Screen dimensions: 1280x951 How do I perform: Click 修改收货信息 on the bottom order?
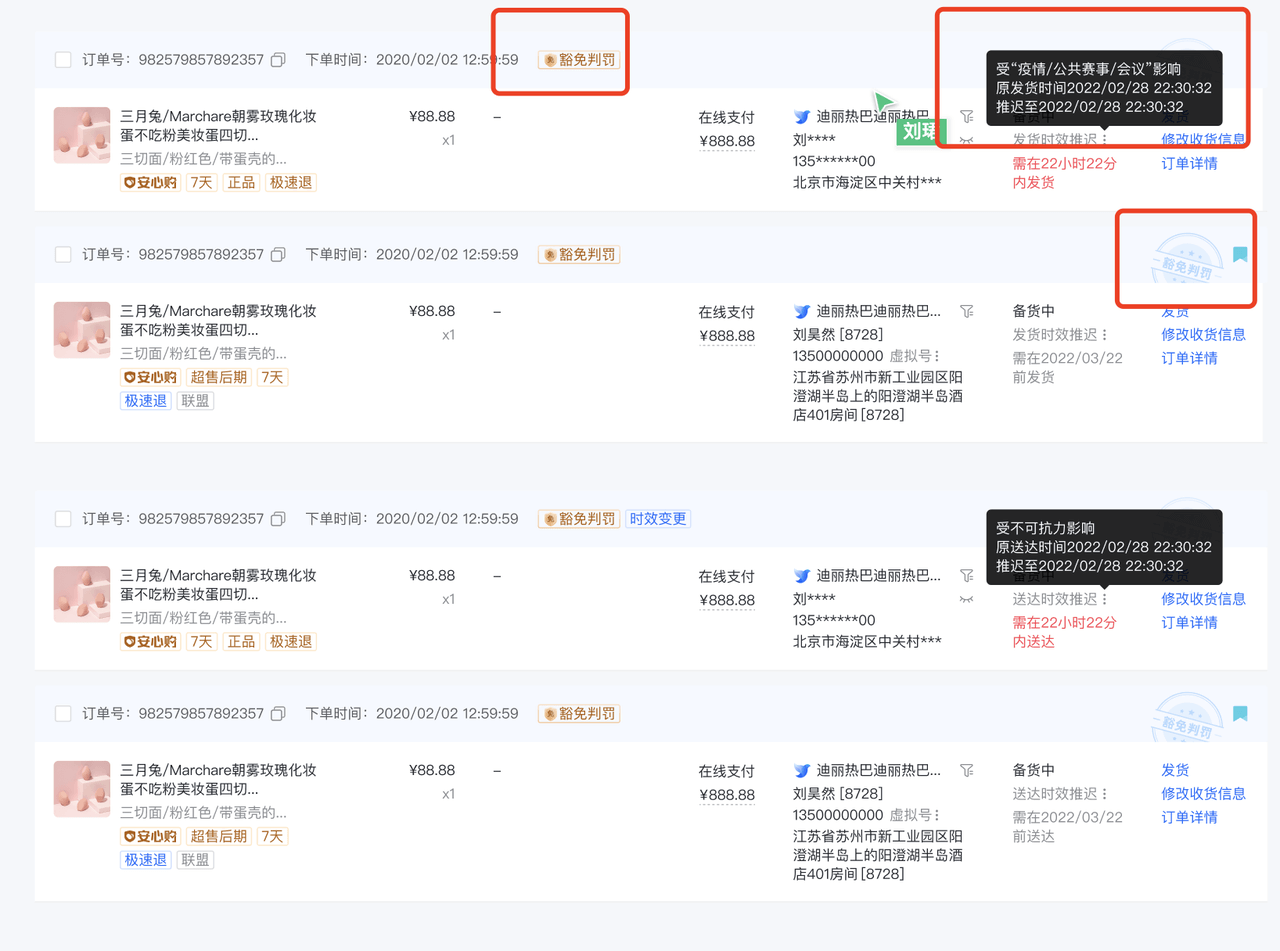[x=1204, y=793]
